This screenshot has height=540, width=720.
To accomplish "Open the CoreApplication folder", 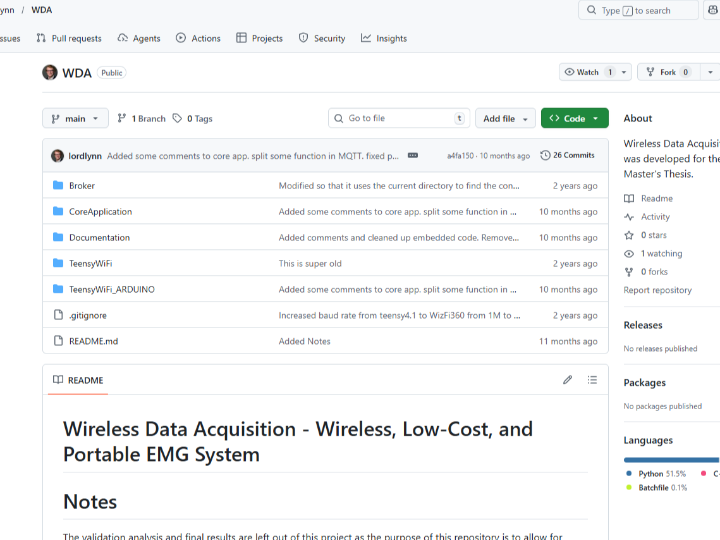I will click(100, 212).
